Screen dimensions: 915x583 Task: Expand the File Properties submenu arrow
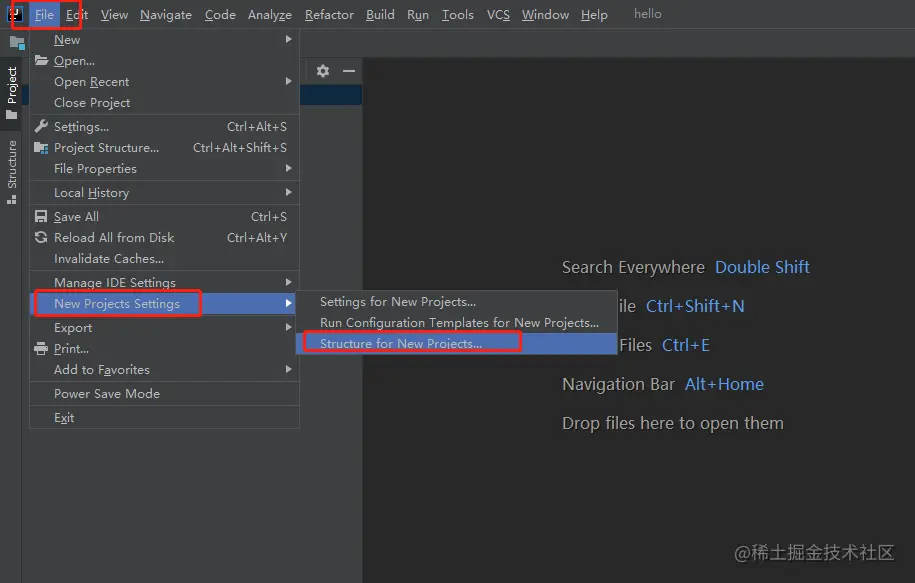click(x=288, y=168)
